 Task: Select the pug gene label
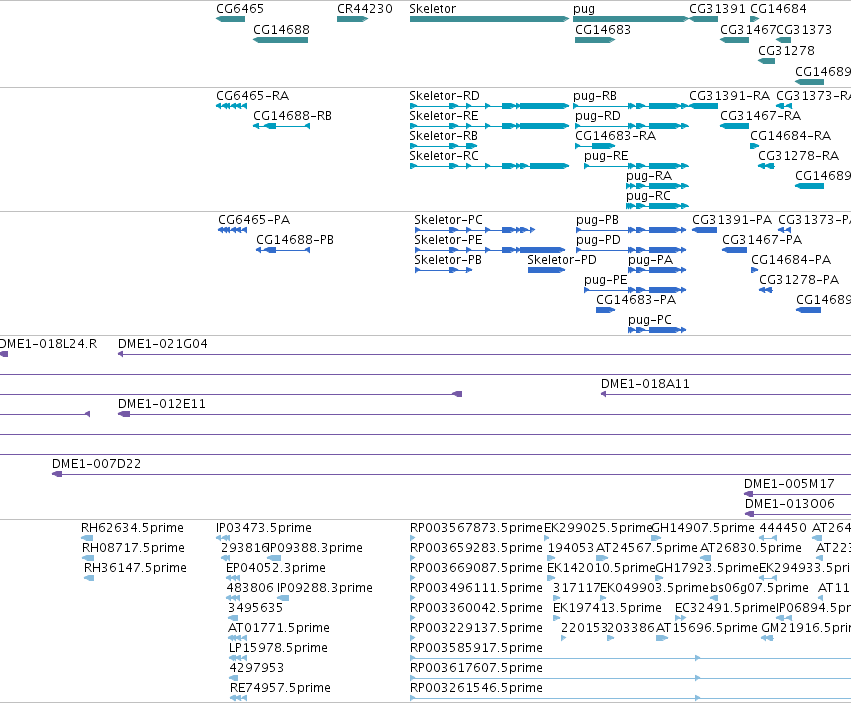coord(584,9)
